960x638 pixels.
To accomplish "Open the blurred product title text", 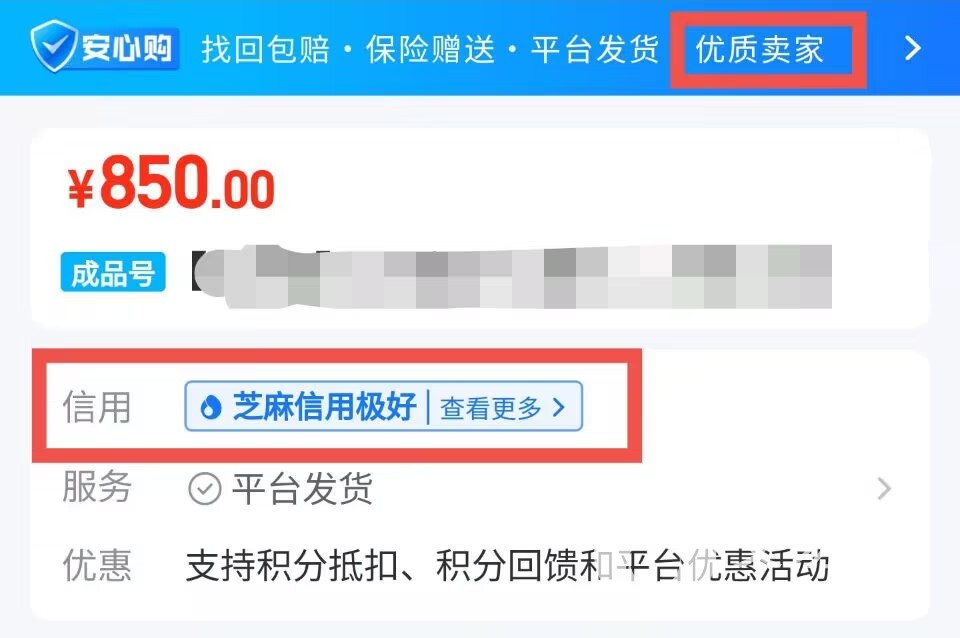I will click(512, 276).
